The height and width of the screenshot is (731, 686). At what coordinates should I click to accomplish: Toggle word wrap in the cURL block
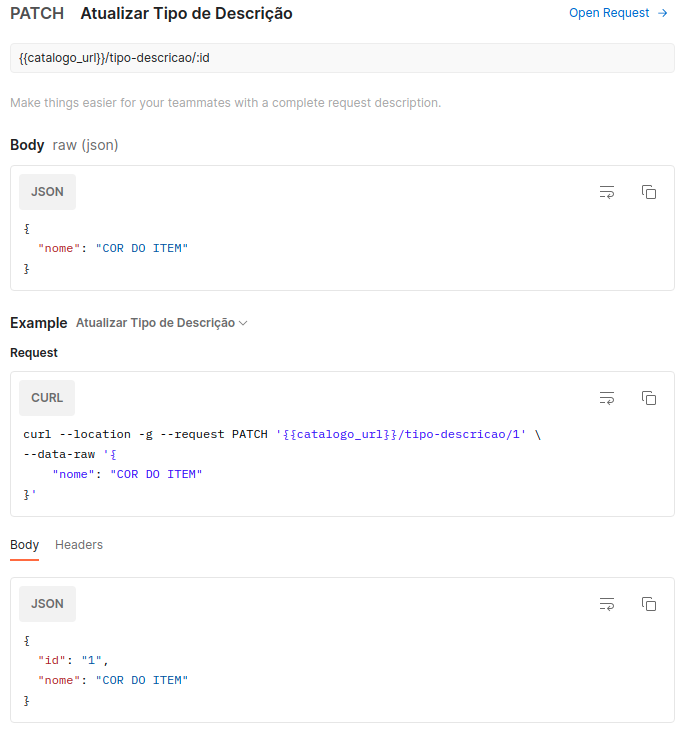coord(607,398)
